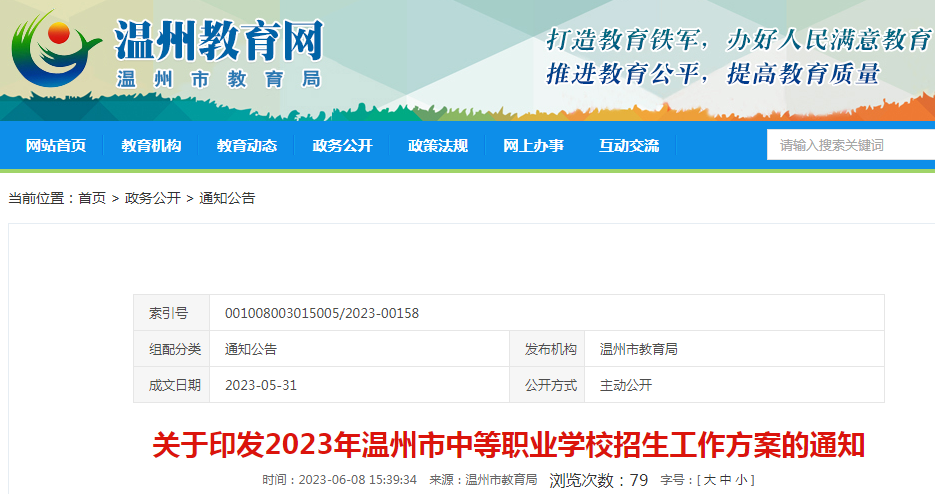Image resolution: width=935 pixels, height=494 pixels.
Task: Select index number 001008003015005/2023-00158
Action: point(322,313)
